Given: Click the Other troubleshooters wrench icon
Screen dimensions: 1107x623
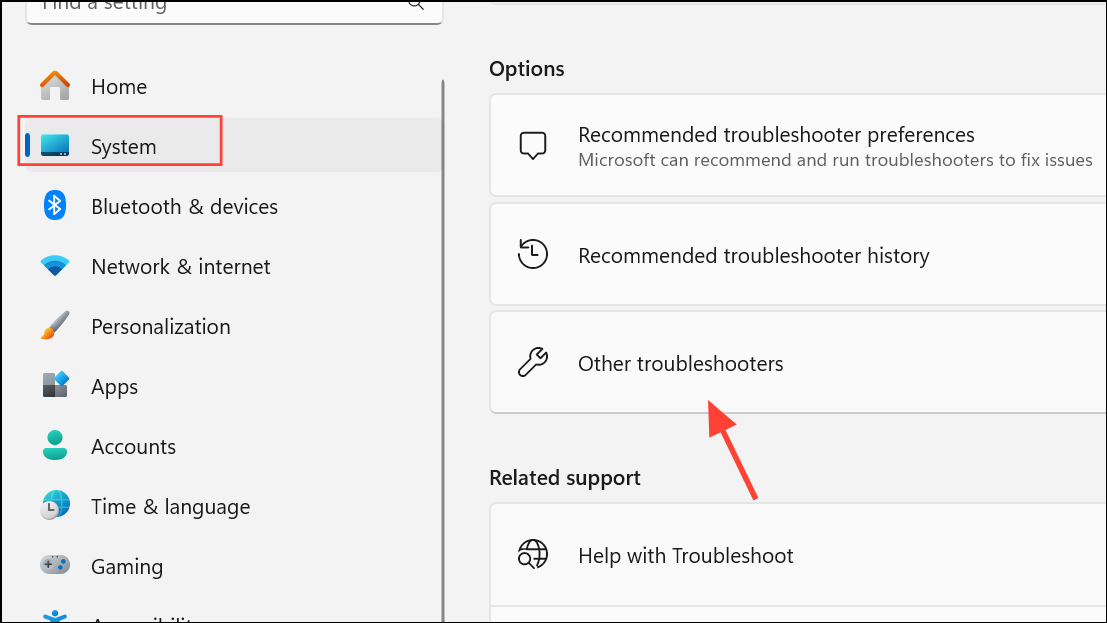Looking at the screenshot, I should point(533,363).
